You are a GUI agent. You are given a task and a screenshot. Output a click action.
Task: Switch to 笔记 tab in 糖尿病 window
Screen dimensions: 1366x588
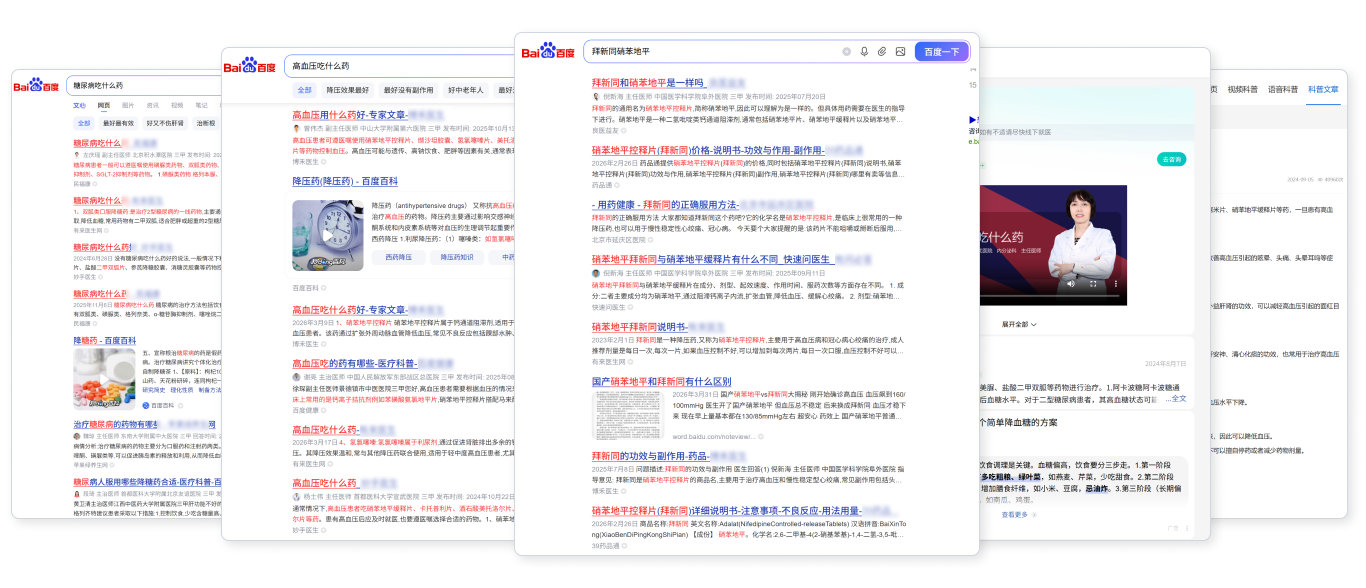202,105
